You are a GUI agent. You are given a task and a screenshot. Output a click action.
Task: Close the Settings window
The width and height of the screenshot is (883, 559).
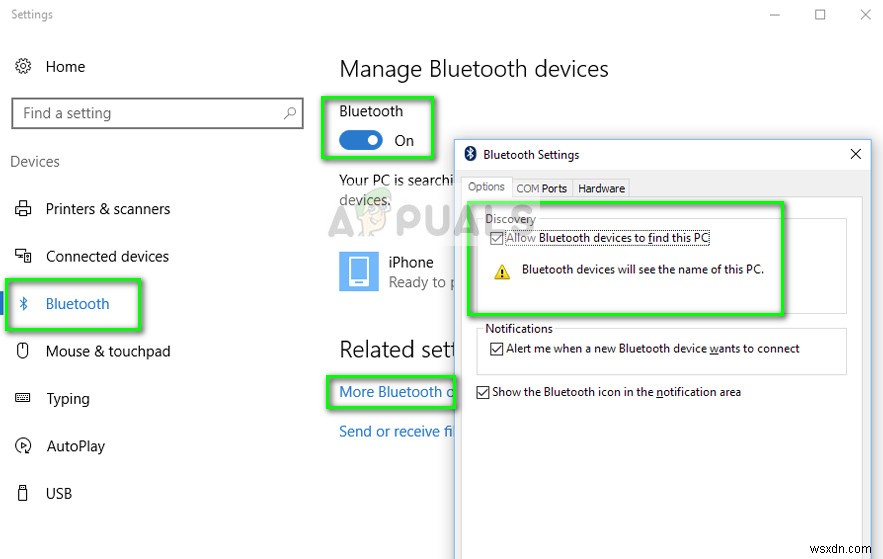point(866,15)
